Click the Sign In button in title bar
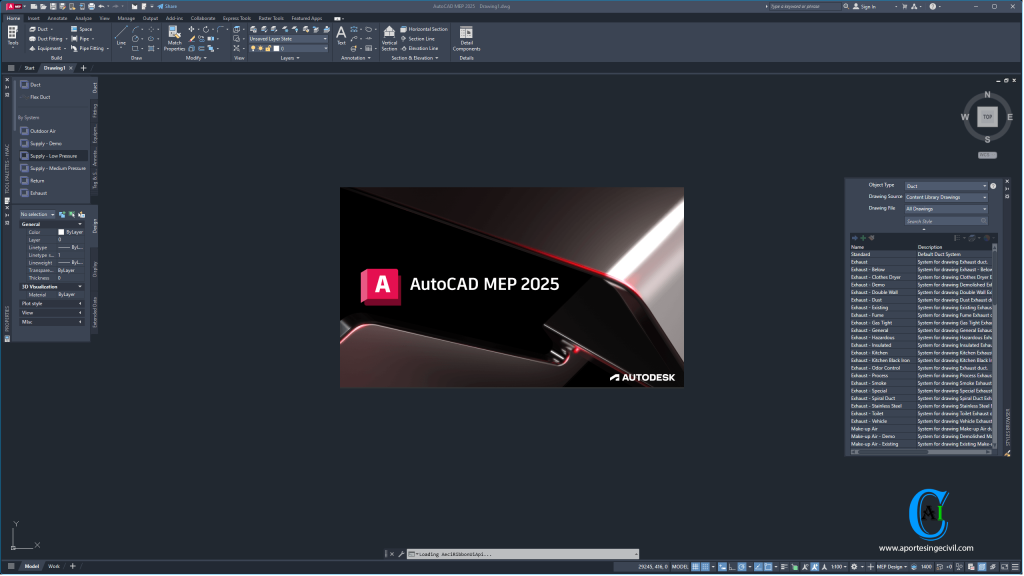The image size is (1024, 576). coord(868,6)
